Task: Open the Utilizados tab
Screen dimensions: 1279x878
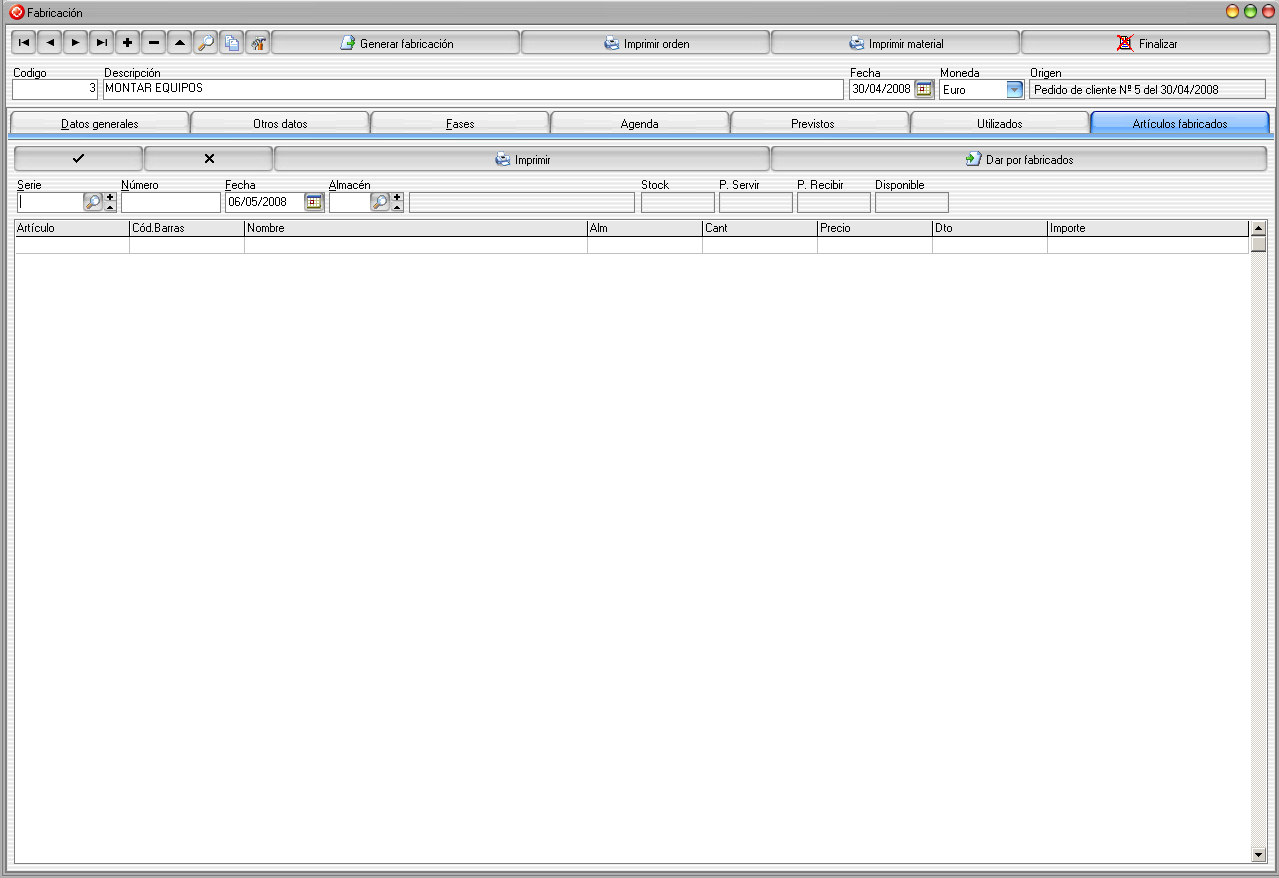Action: [999, 124]
